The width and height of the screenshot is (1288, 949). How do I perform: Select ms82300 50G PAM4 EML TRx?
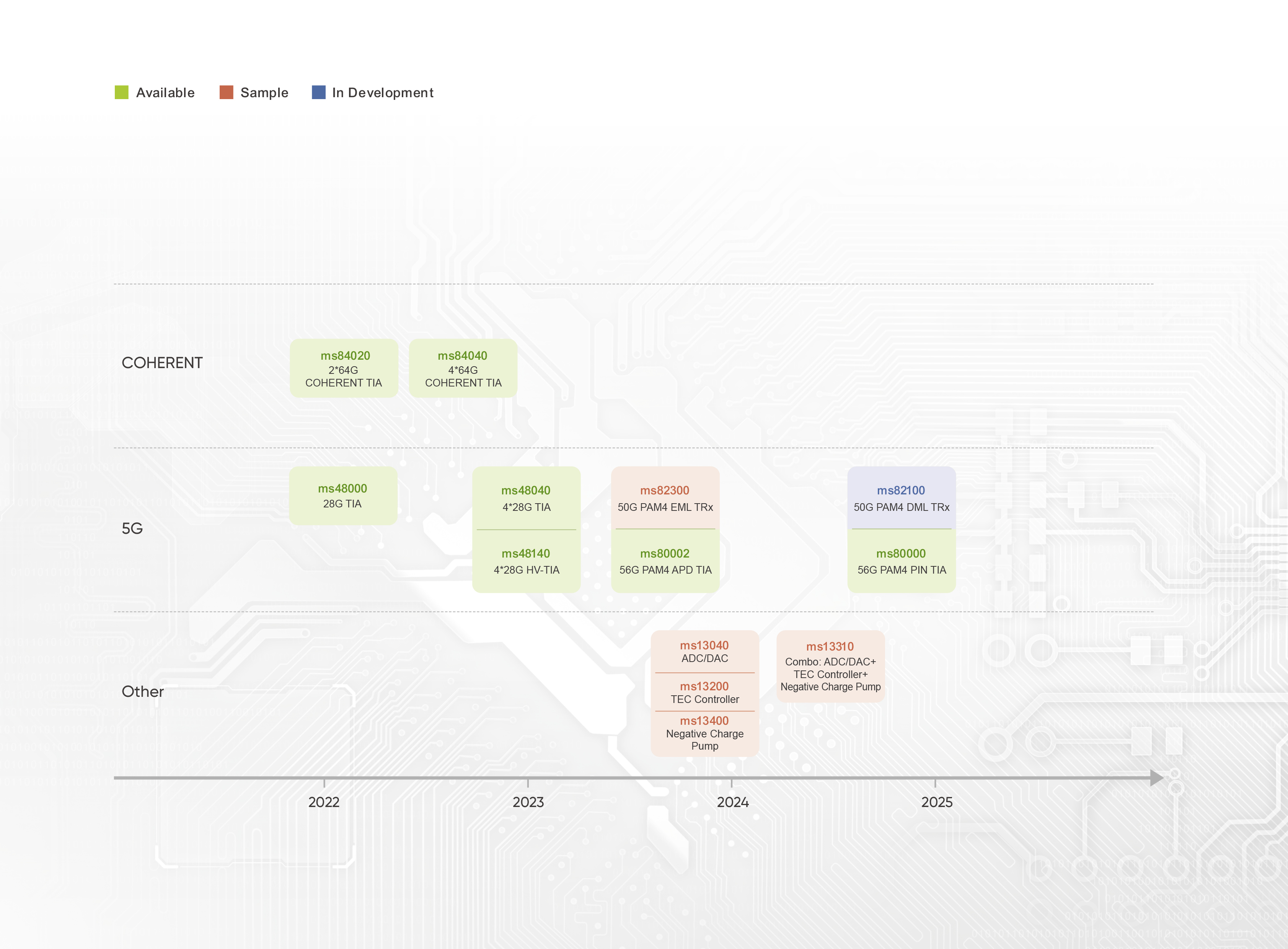click(665, 497)
